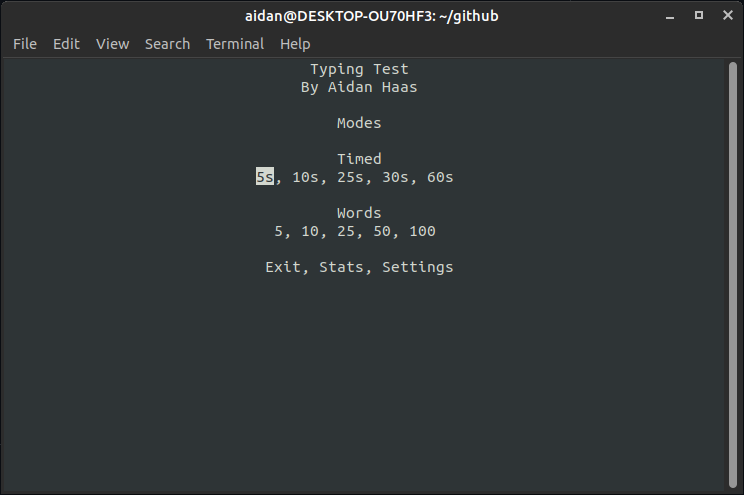744x495 pixels.
Task: Click the Exit option
Action: 283,267
